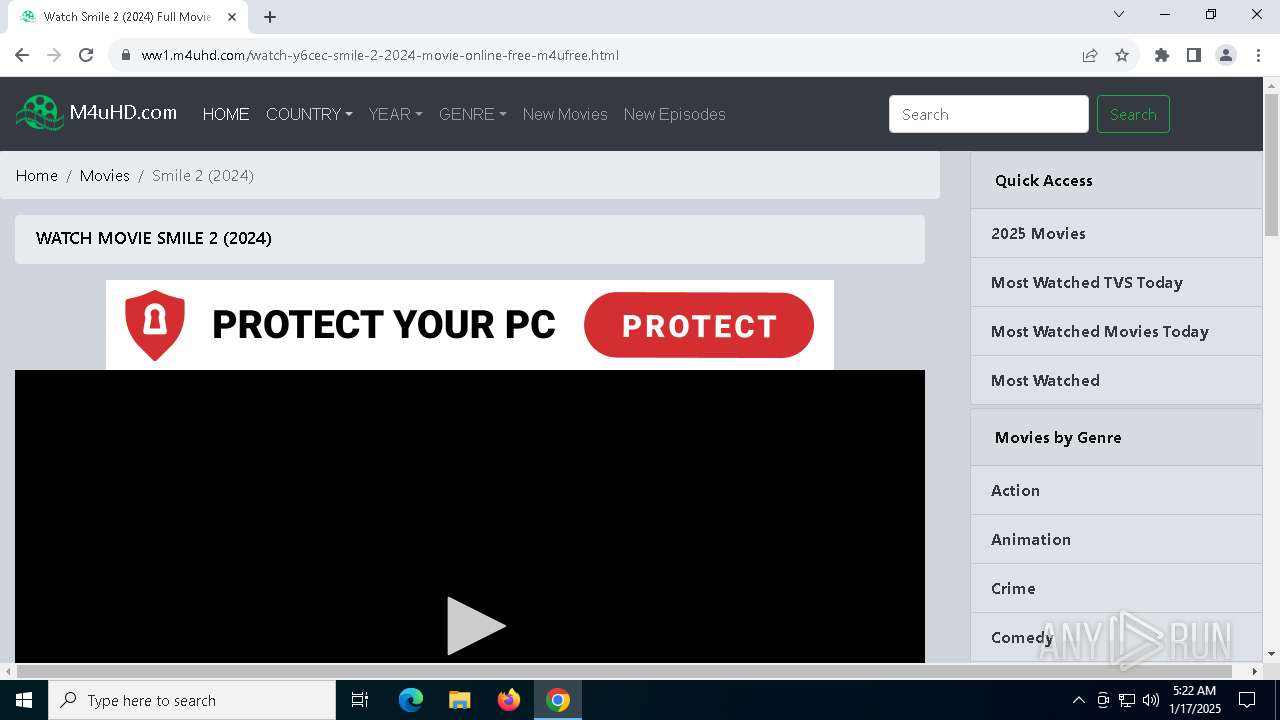
Task: Open the volume speaker icon in the tray
Action: click(x=1150, y=700)
